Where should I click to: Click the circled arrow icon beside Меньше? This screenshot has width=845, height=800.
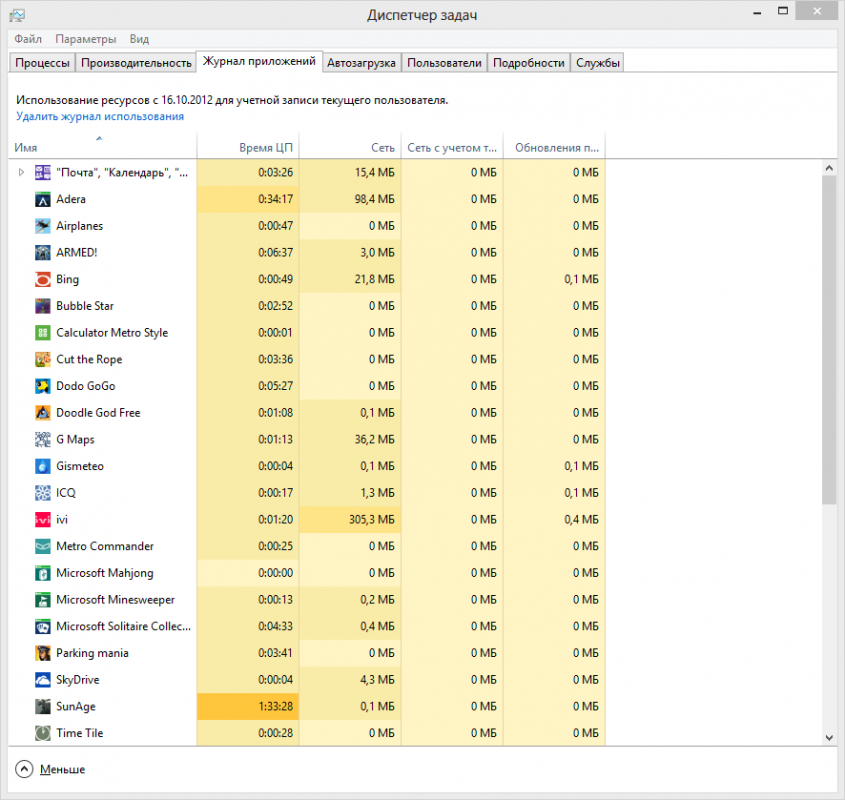(x=24, y=769)
